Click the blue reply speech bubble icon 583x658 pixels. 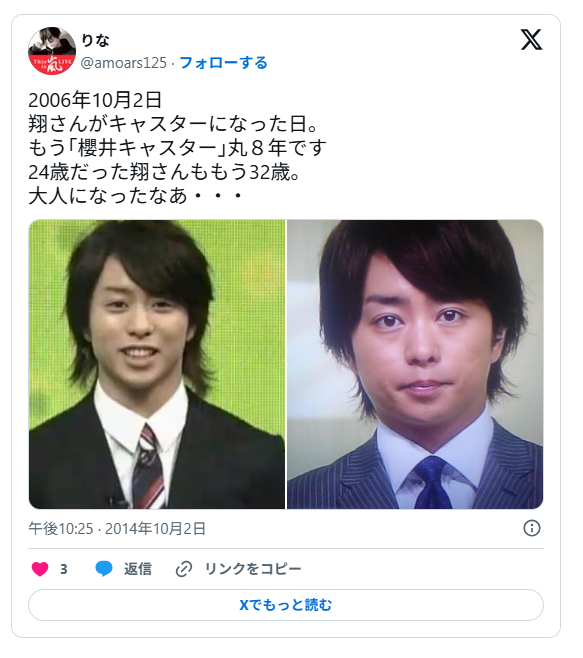[104, 569]
